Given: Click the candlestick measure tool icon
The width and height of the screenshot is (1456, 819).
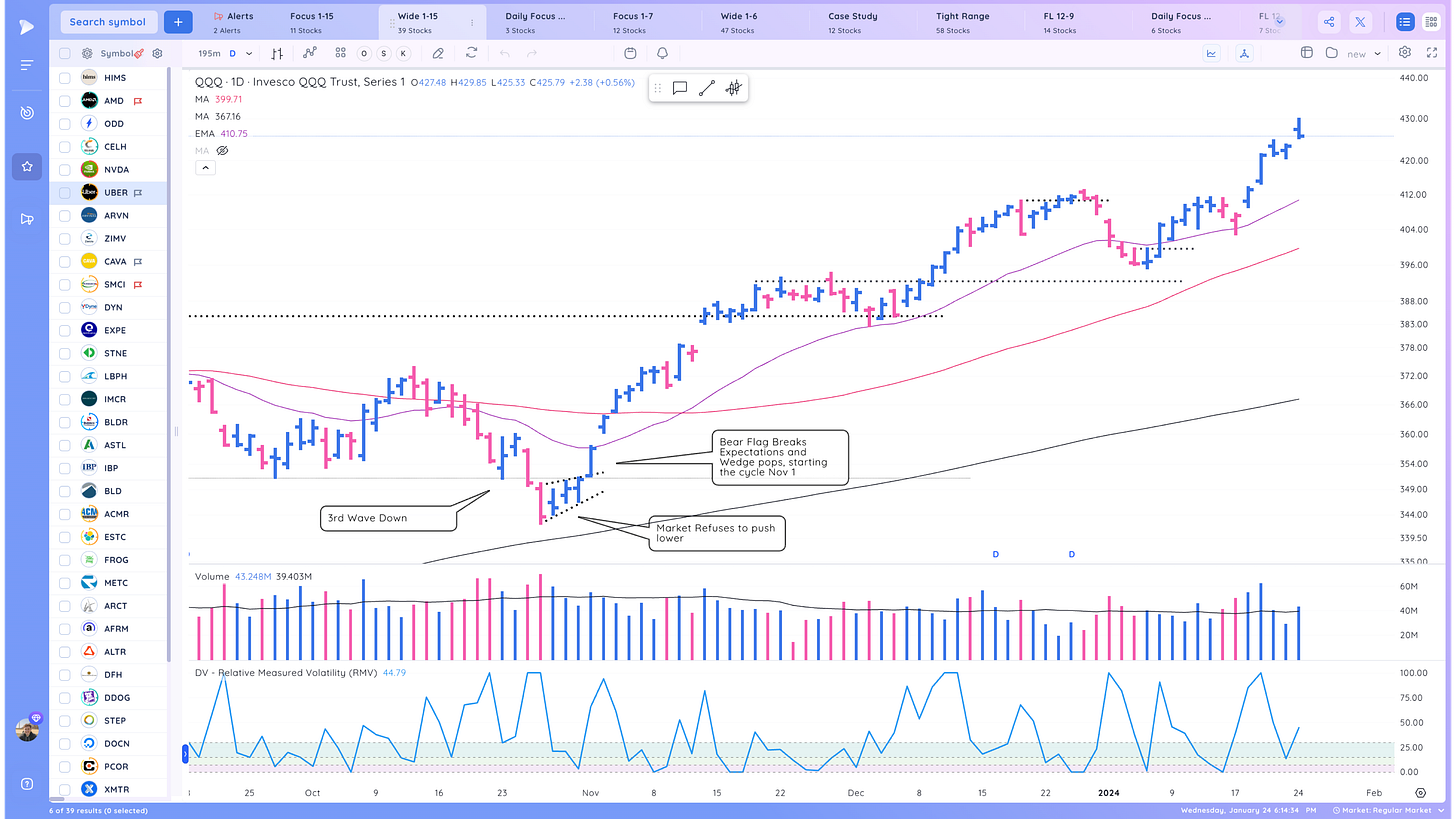Looking at the screenshot, I should pos(733,88).
